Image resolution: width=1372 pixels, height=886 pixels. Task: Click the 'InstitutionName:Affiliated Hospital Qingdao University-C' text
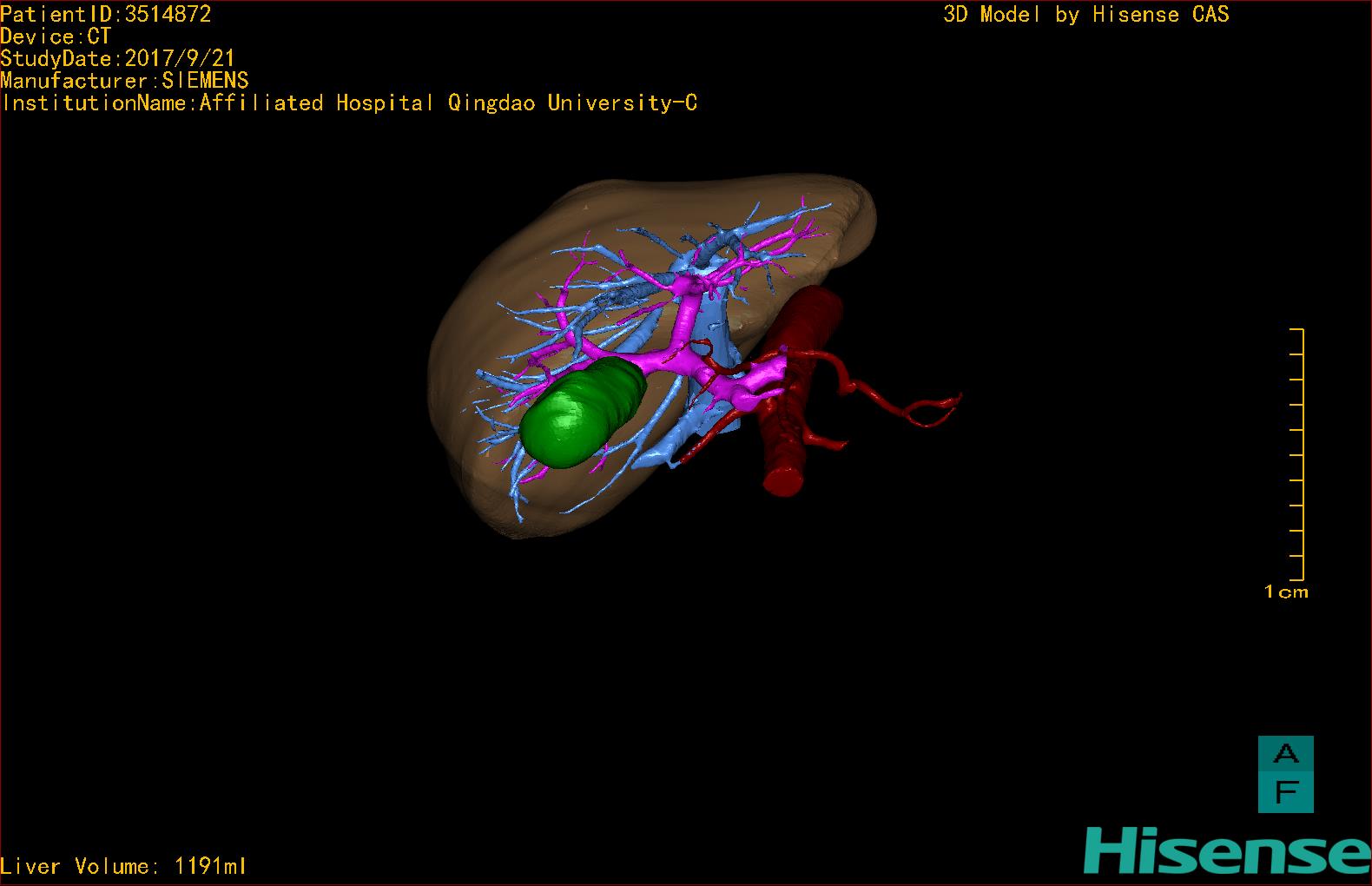(x=349, y=103)
